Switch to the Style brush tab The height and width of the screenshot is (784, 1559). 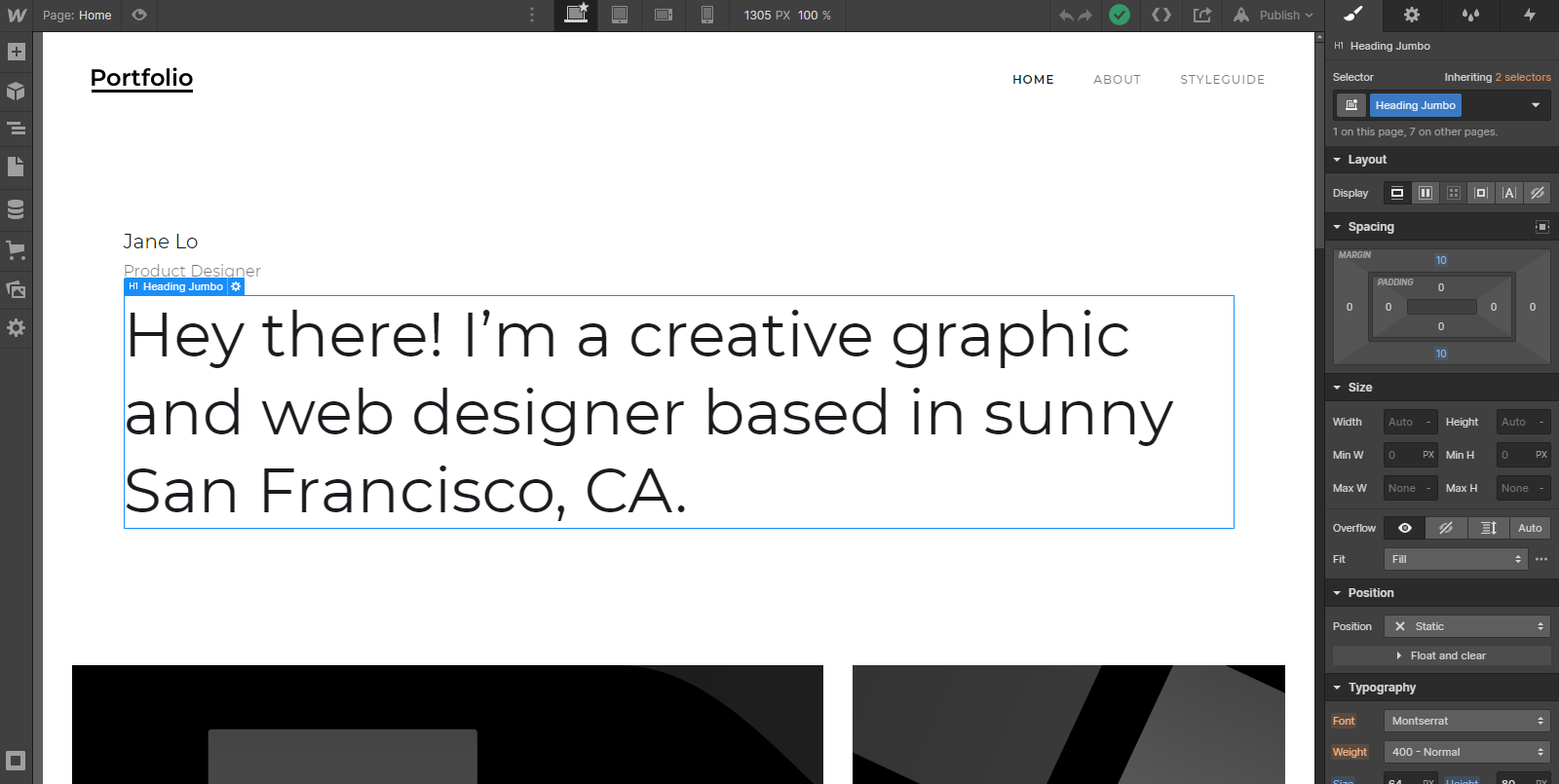1353,15
